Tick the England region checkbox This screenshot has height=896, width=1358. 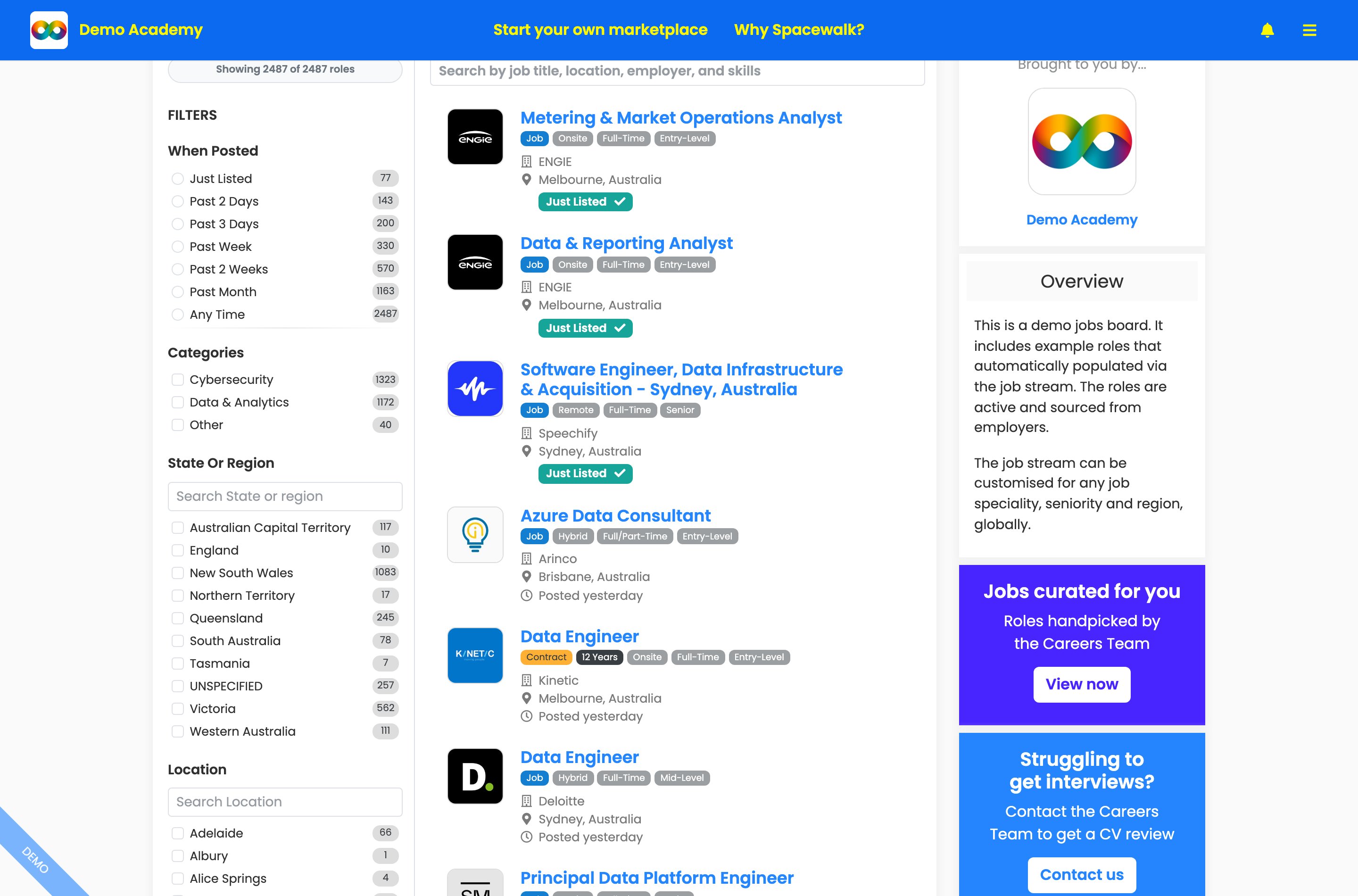click(x=178, y=550)
